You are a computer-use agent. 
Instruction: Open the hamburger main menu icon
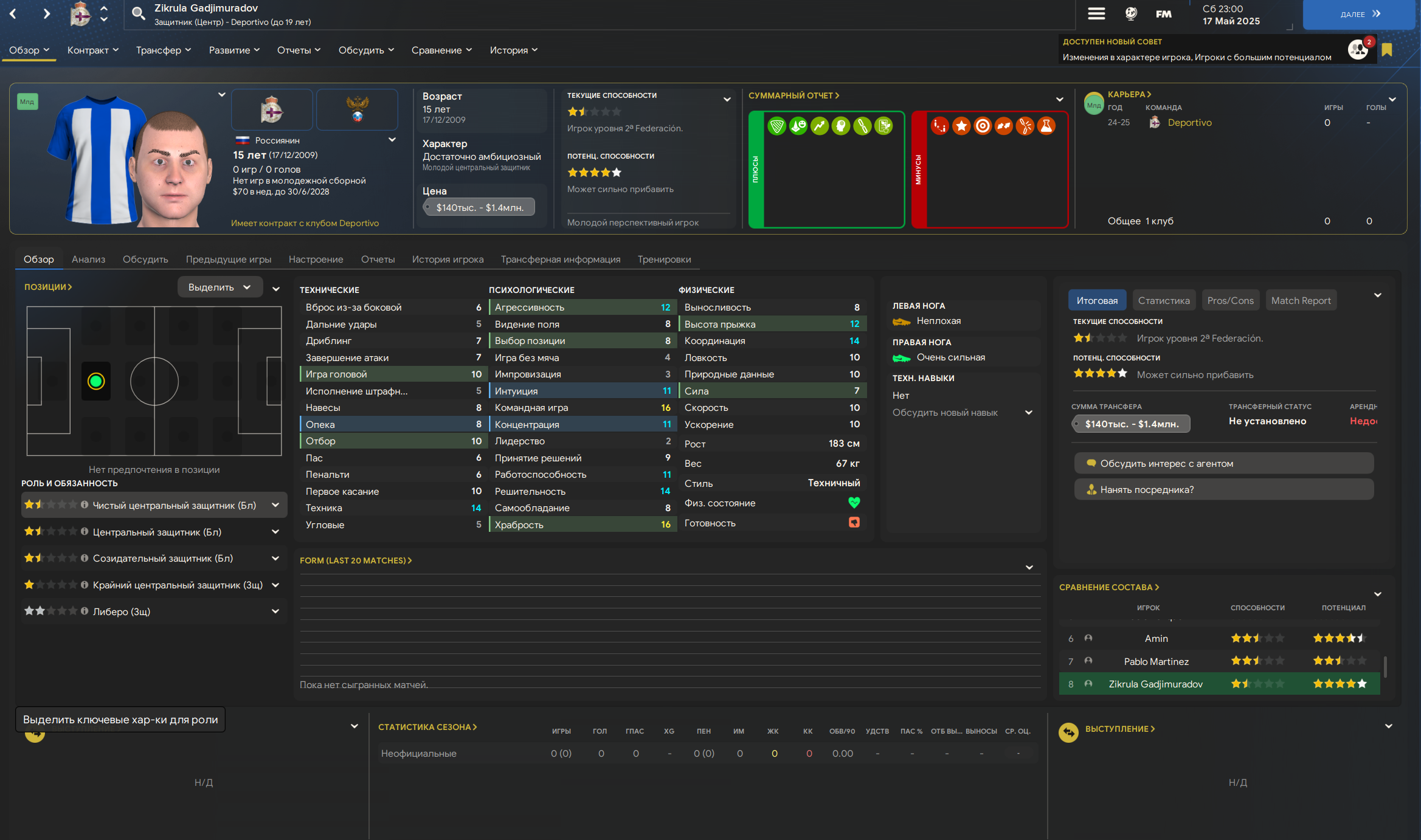(x=1096, y=13)
